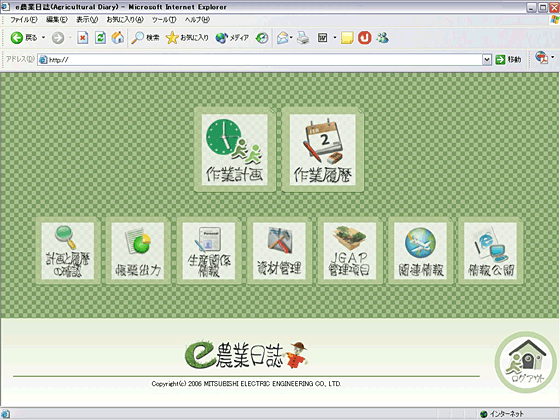
Task: Click the red circular J toolbar icon
Action: 365,38
